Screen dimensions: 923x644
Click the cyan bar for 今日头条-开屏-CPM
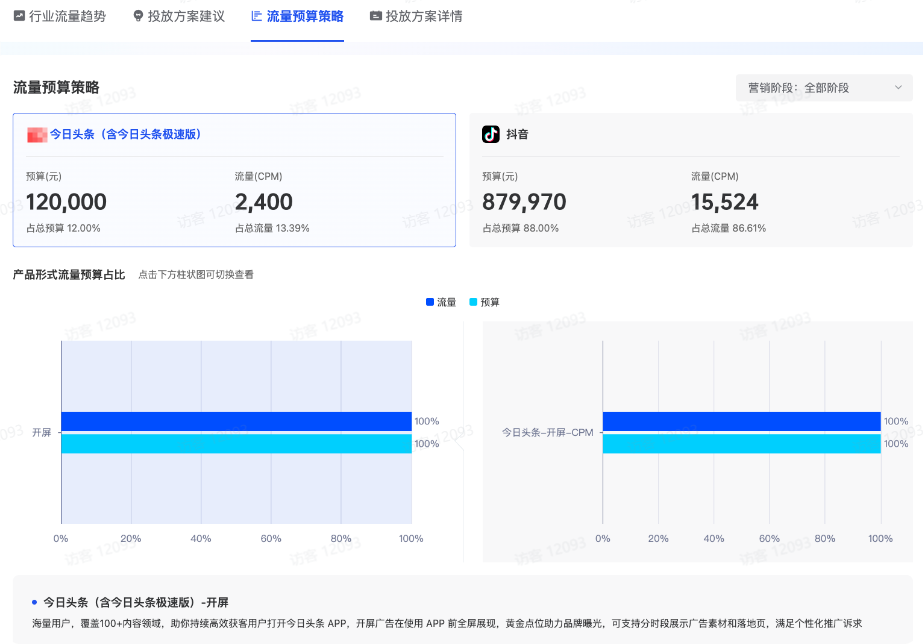[x=742, y=443]
